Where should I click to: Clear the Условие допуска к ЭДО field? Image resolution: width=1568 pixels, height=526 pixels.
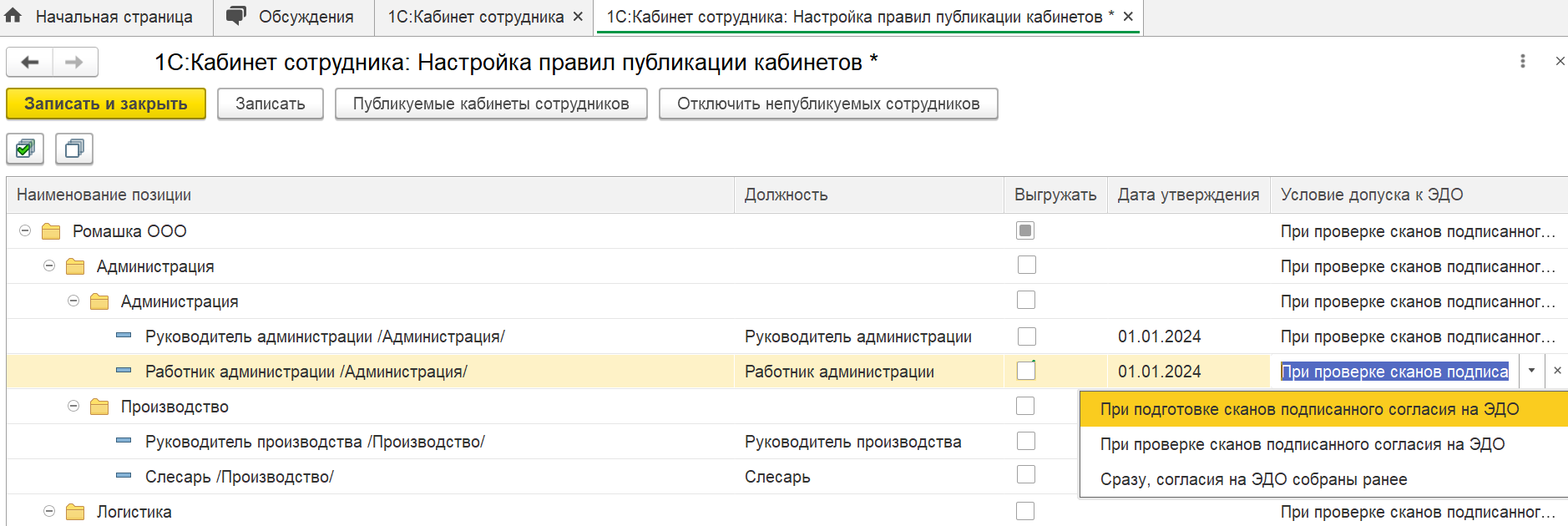point(1557,371)
